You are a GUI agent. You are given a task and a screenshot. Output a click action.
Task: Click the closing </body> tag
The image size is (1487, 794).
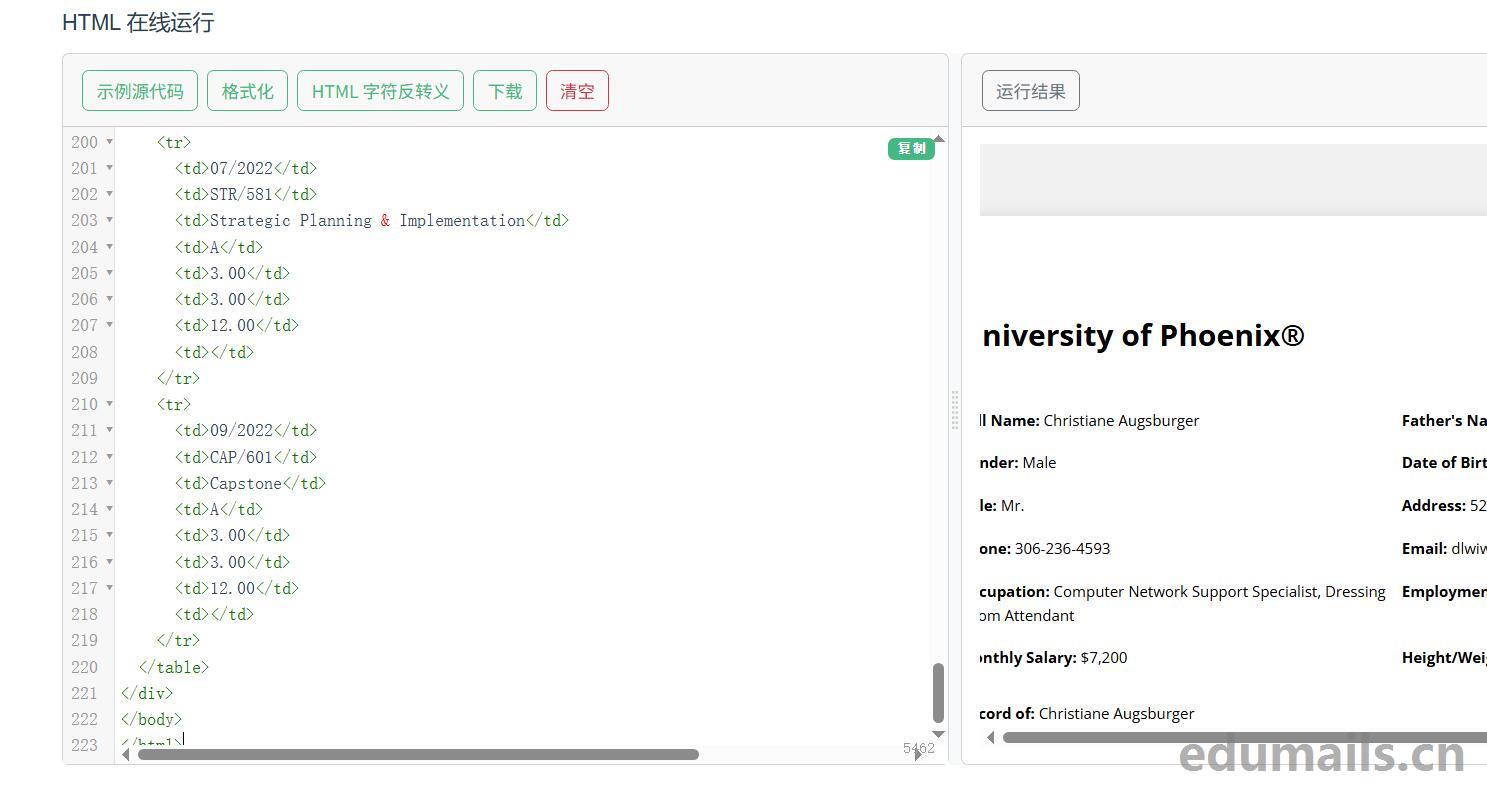[x=151, y=719]
